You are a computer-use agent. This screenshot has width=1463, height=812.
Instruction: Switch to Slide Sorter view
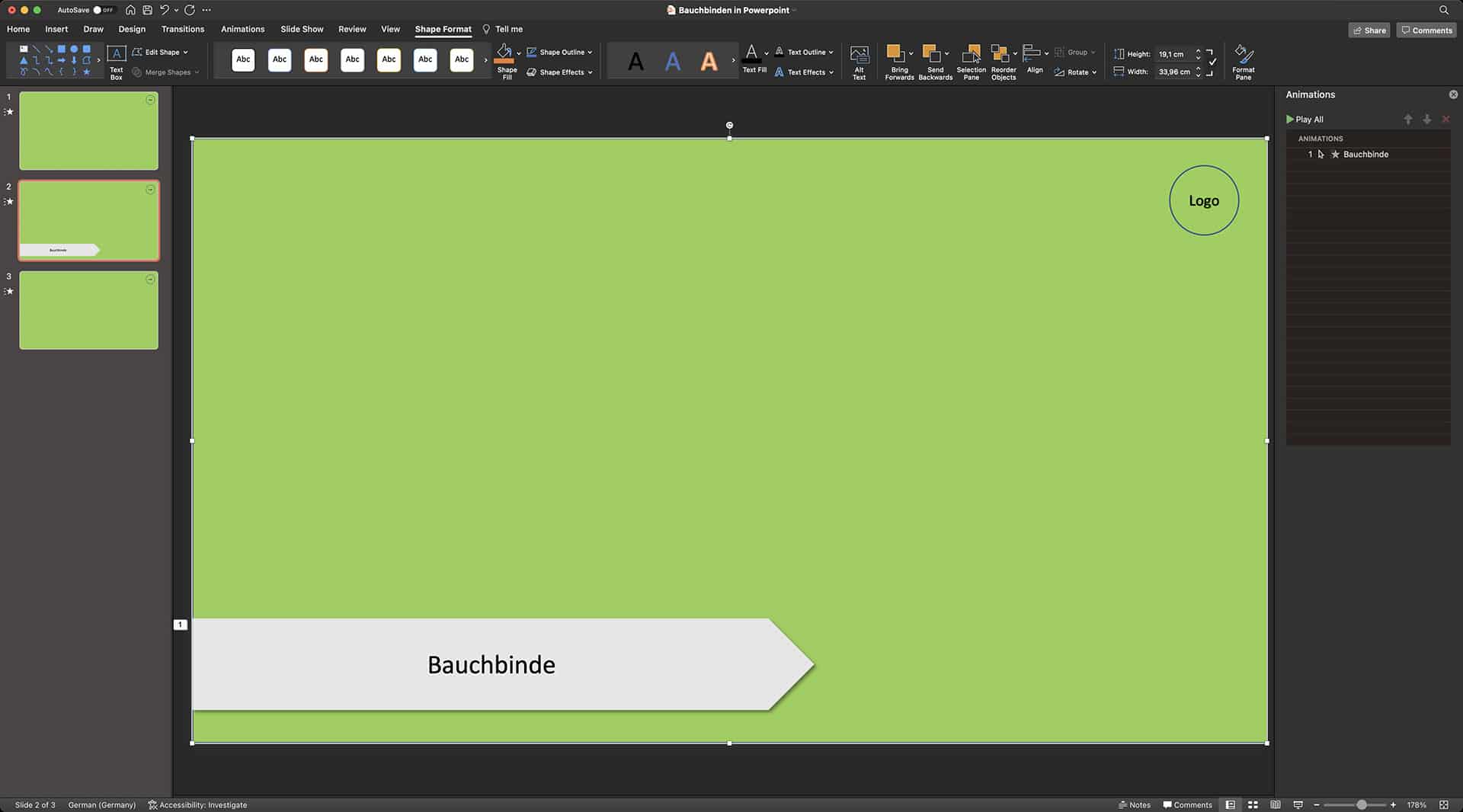(x=1253, y=804)
